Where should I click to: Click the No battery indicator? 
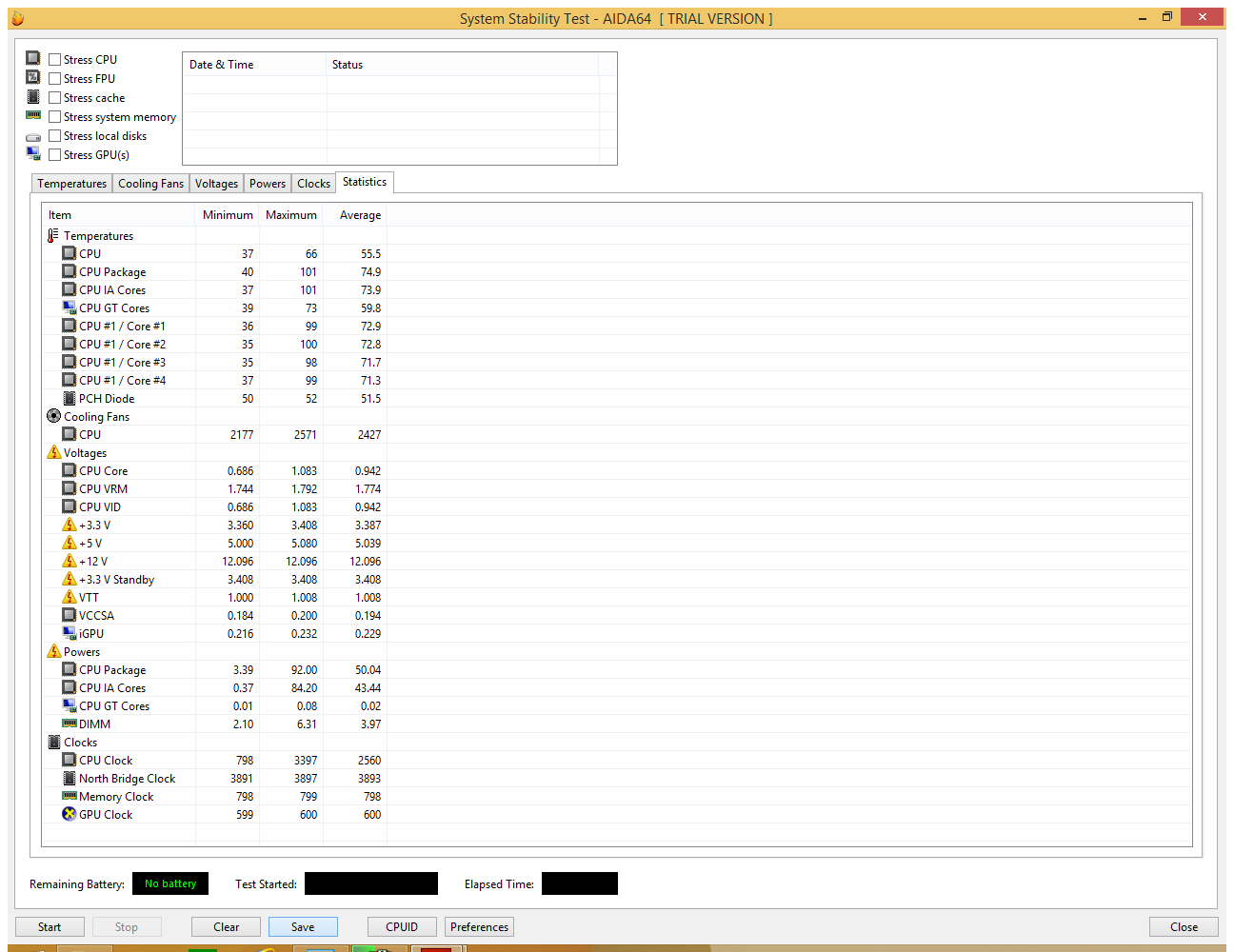(170, 883)
